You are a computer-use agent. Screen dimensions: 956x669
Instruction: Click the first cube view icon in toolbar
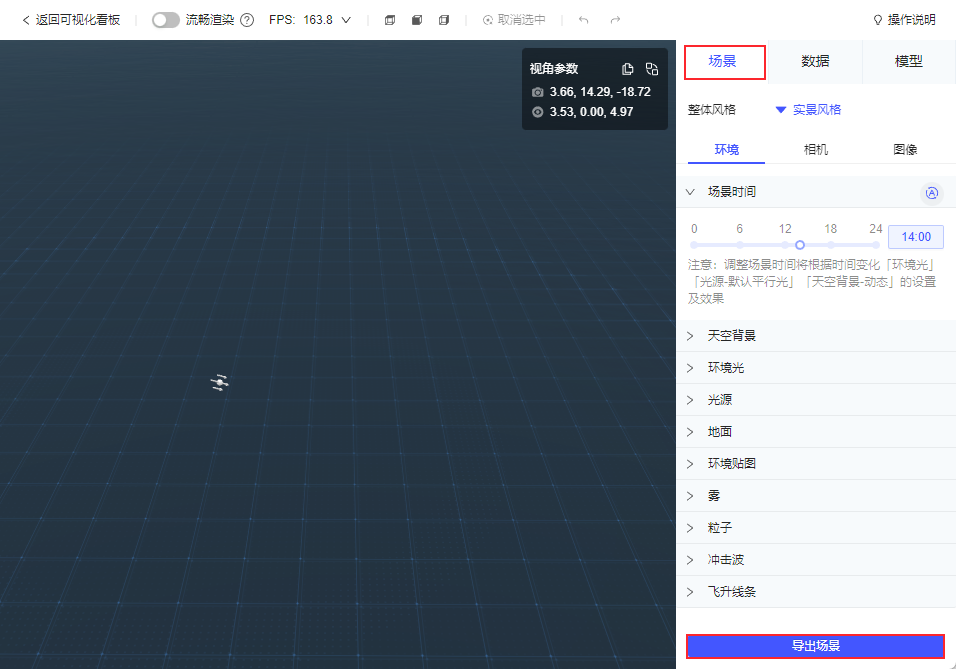click(390, 20)
